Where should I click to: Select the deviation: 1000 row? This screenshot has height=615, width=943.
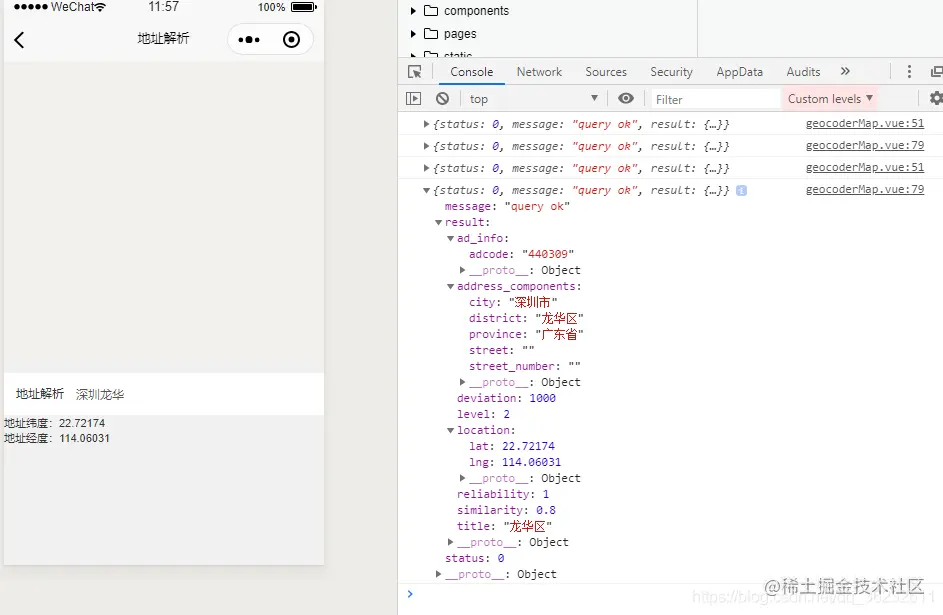click(506, 398)
